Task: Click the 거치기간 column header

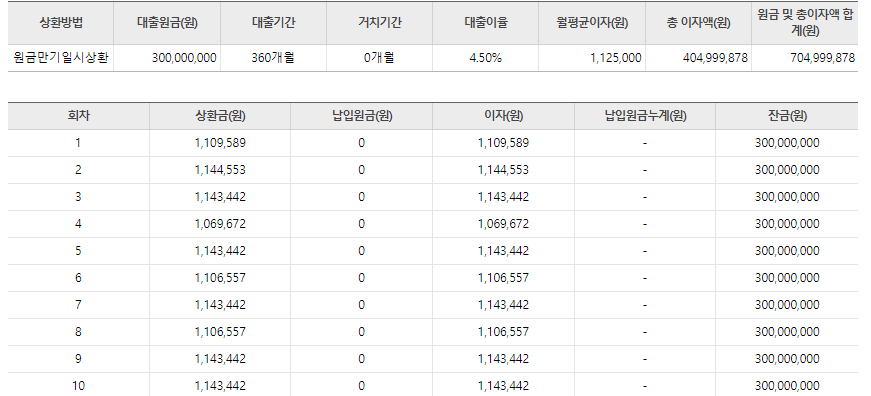Action: [x=379, y=23]
